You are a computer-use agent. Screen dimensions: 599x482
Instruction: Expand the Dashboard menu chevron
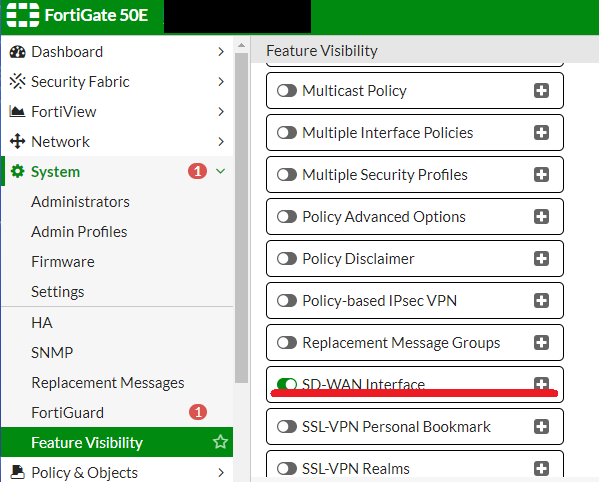[221, 52]
